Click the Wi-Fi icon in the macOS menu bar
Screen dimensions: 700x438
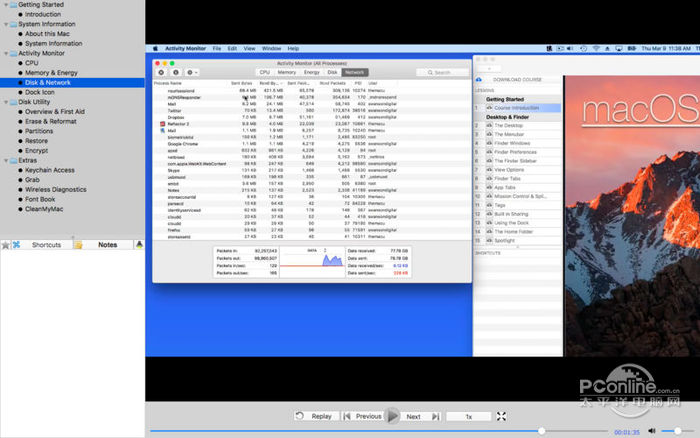596,48
